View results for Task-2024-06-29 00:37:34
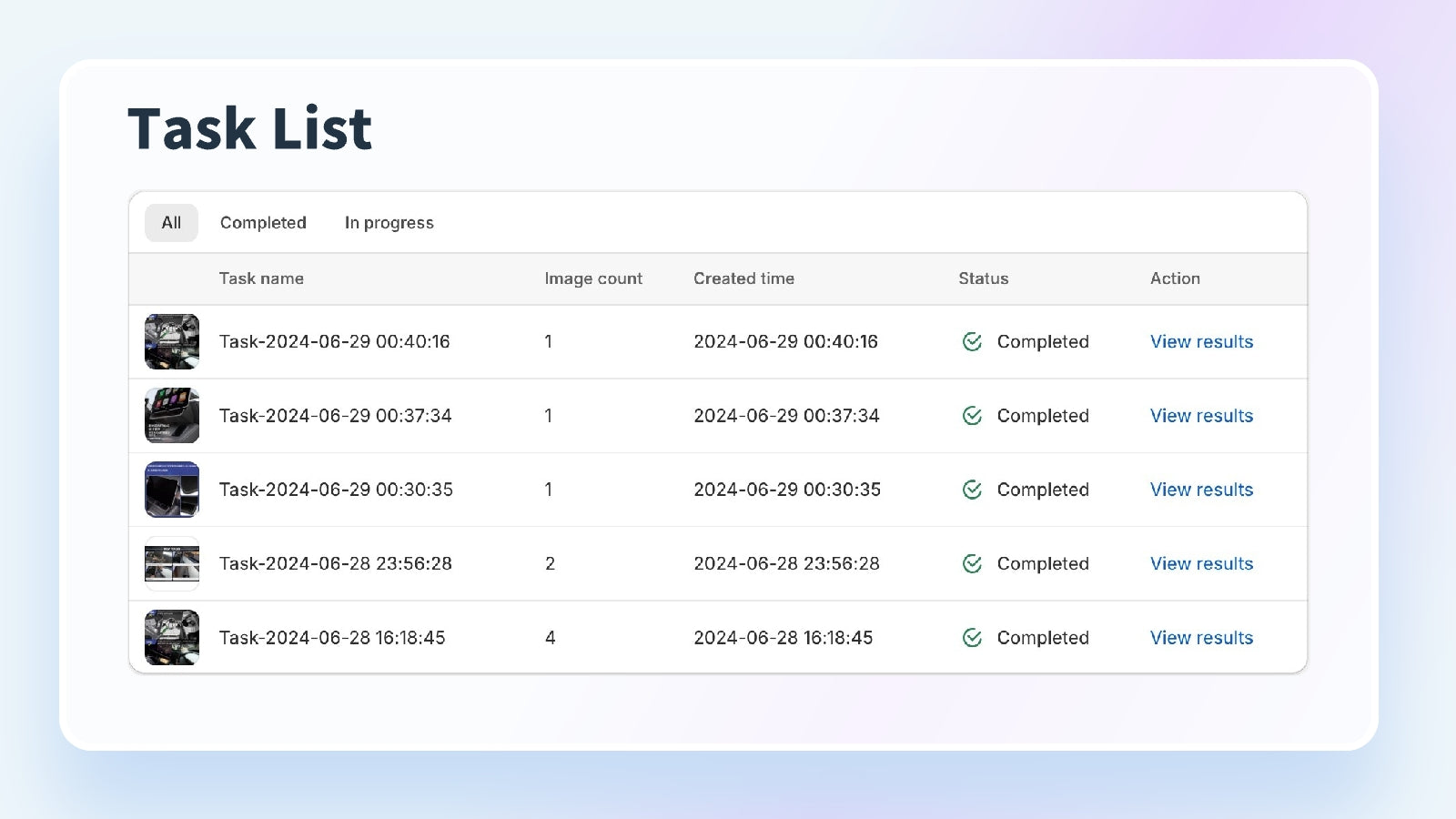1456x819 pixels. pos(1201,416)
